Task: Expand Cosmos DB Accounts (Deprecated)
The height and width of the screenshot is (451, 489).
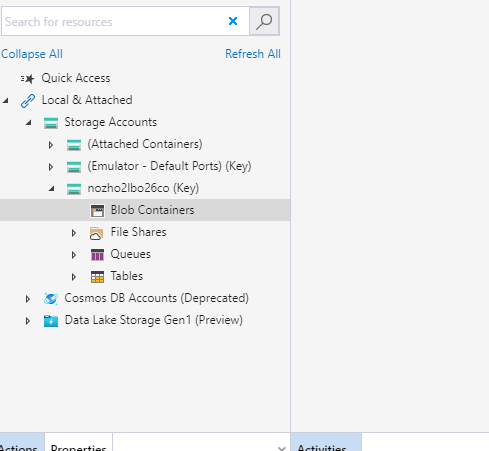Action: click(28, 299)
